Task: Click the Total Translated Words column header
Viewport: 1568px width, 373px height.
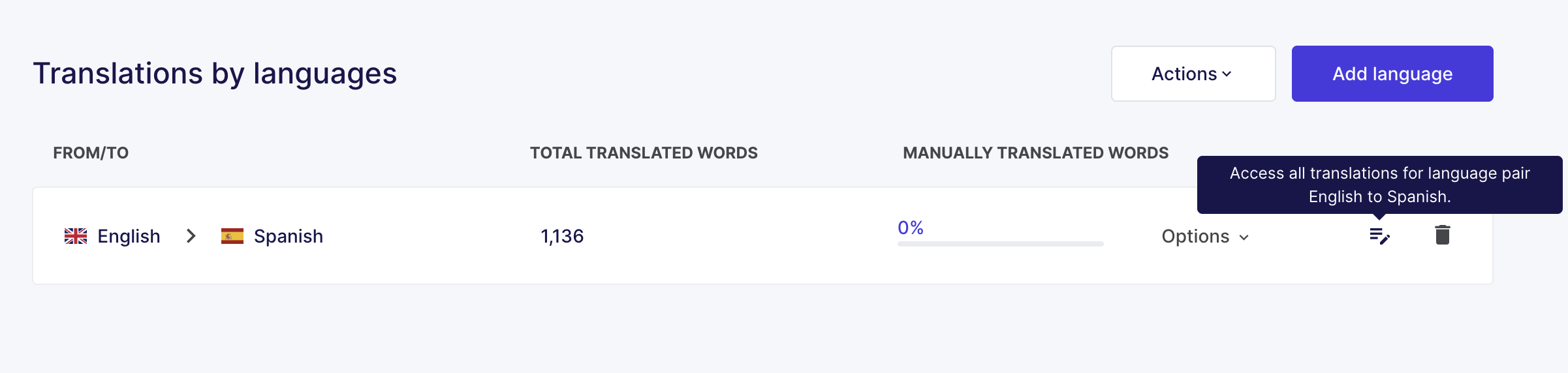Action: click(644, 153)
